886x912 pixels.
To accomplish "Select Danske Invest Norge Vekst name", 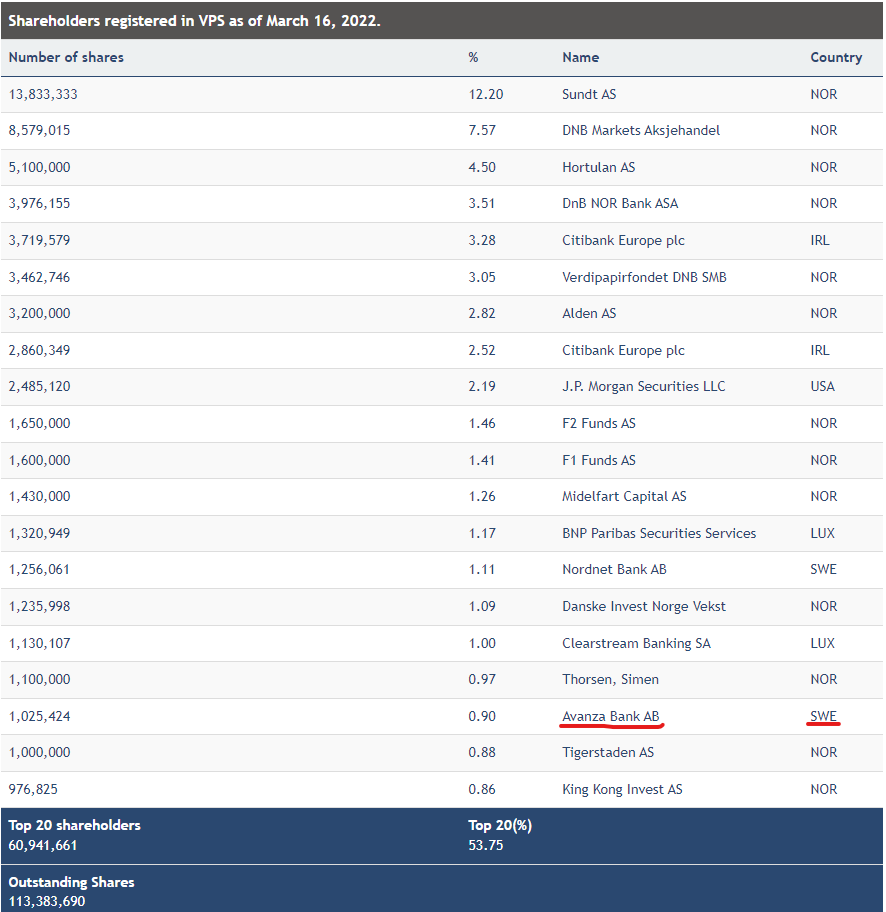I will (x=643, y=607).
